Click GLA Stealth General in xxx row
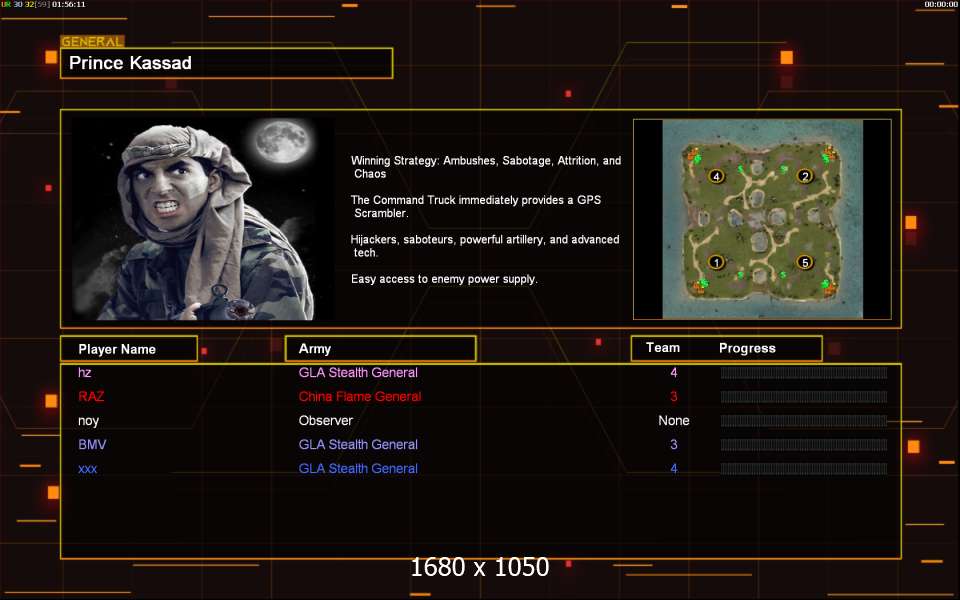 pos(358,468)
